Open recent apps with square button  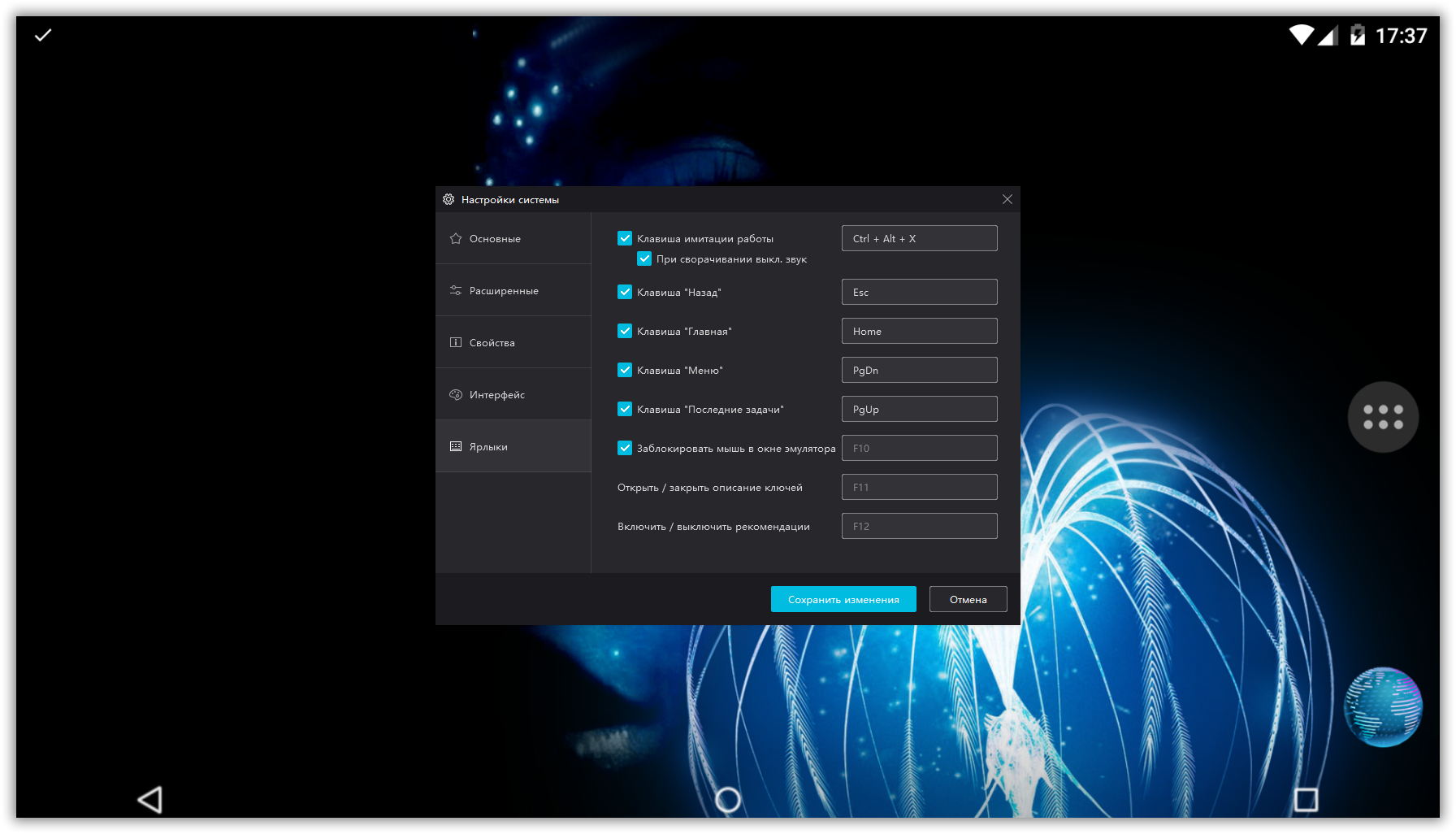click(x=1306, y=800)
